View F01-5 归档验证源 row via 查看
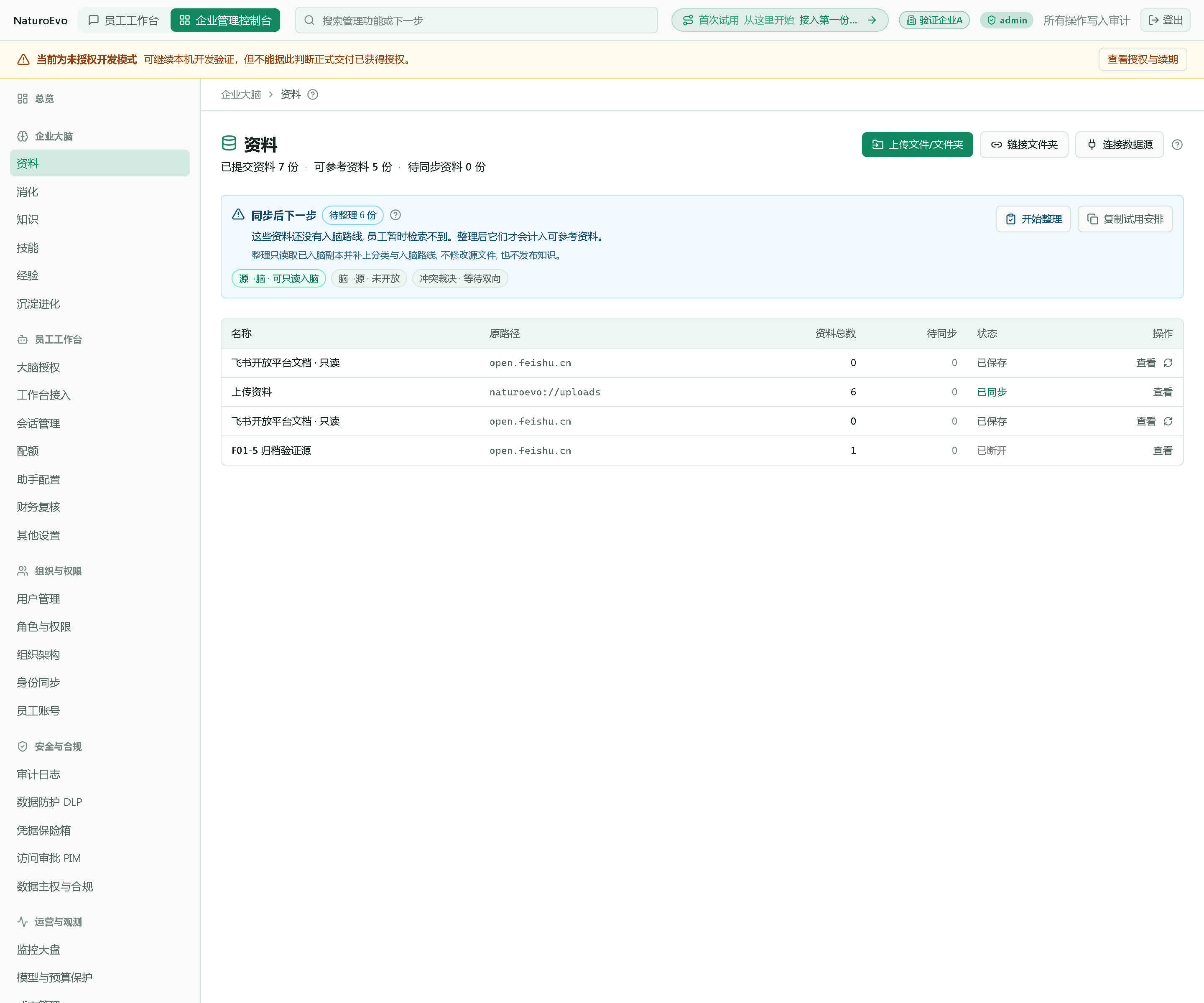 pos(1163,451)
